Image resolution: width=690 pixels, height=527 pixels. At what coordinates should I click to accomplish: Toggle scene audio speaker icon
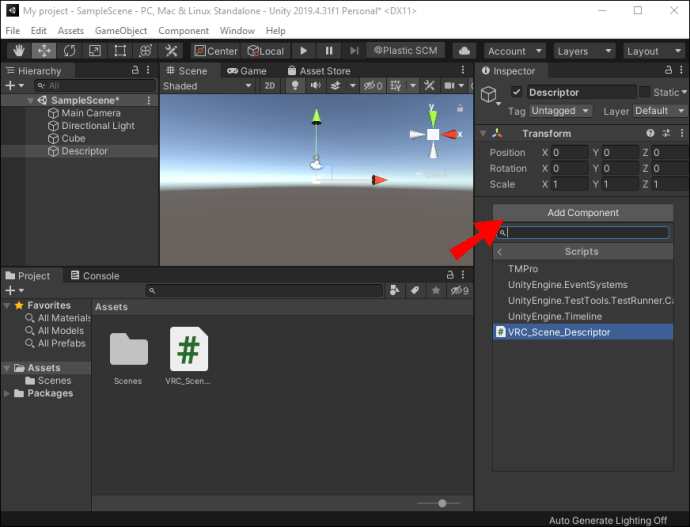click(316, 86)
